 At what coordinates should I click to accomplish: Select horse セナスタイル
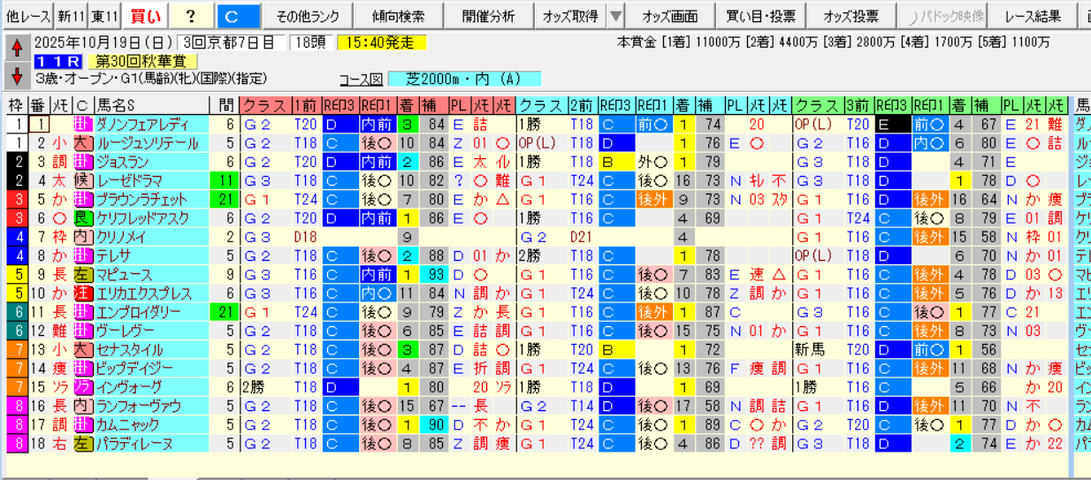click(152, 349)
